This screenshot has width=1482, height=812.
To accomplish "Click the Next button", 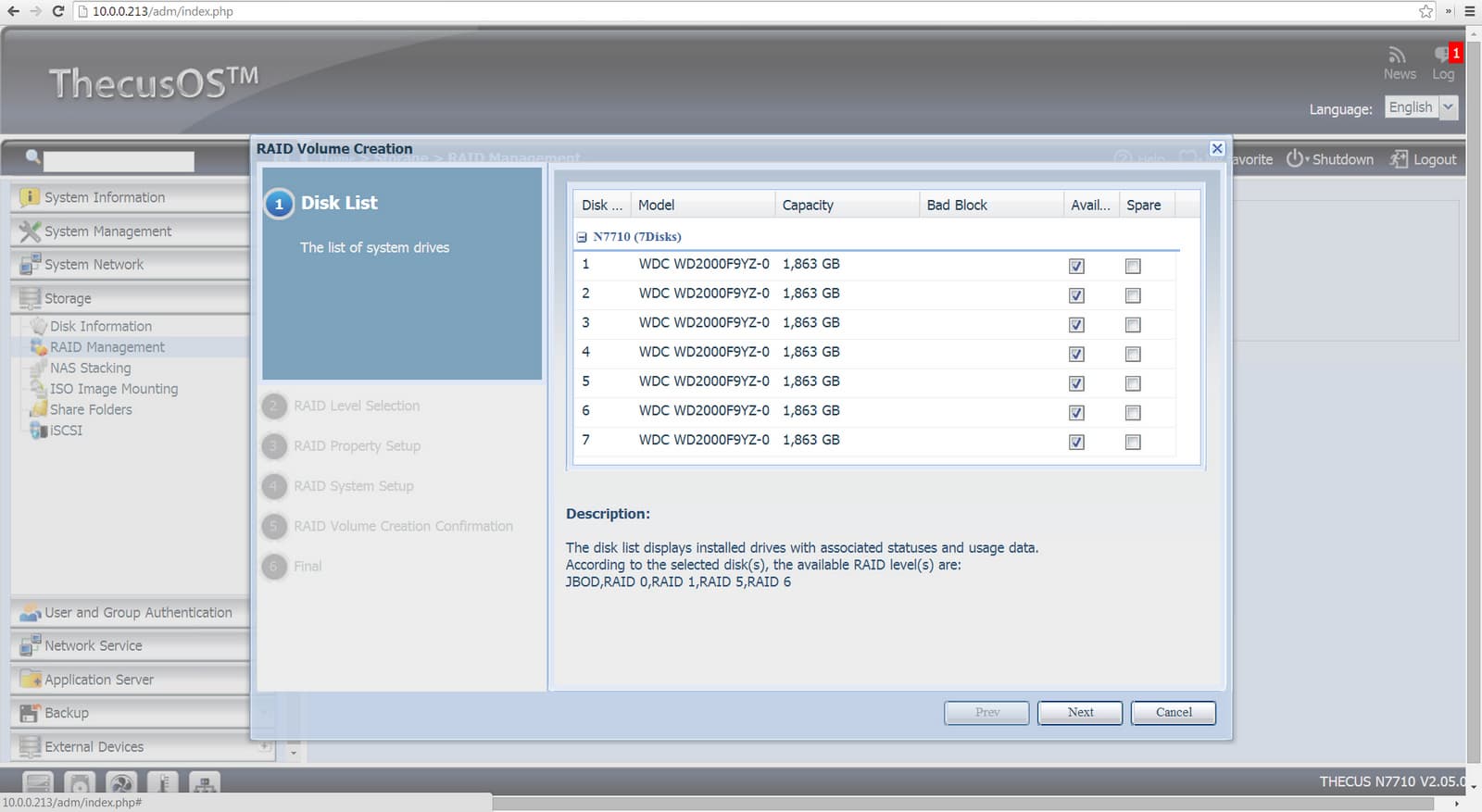I will (1080, 712).
